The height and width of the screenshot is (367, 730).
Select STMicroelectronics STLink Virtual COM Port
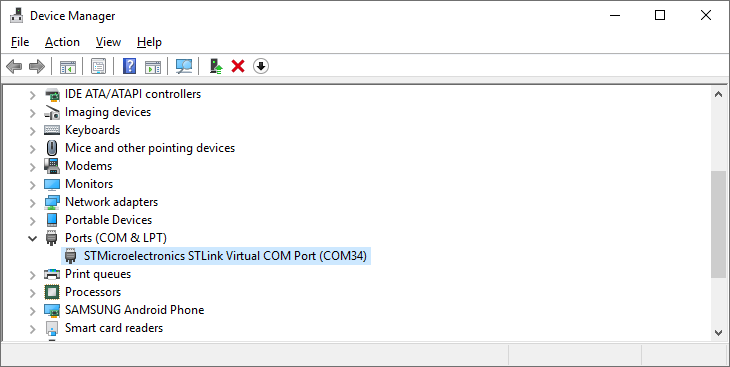(216, 256)
